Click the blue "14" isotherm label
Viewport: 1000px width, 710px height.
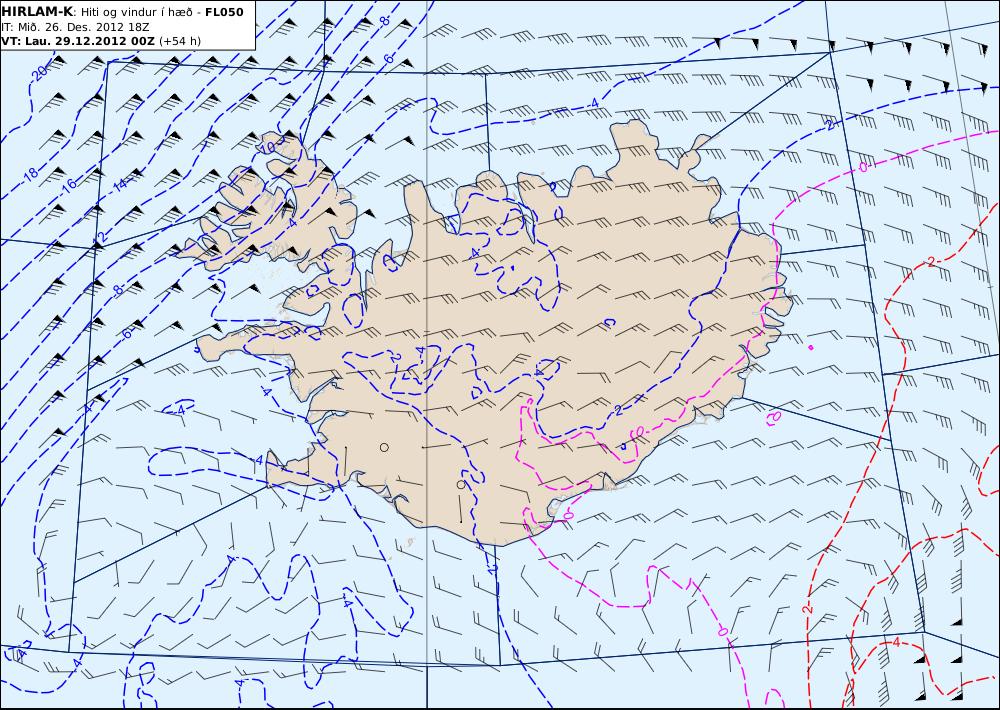point(121,184)
